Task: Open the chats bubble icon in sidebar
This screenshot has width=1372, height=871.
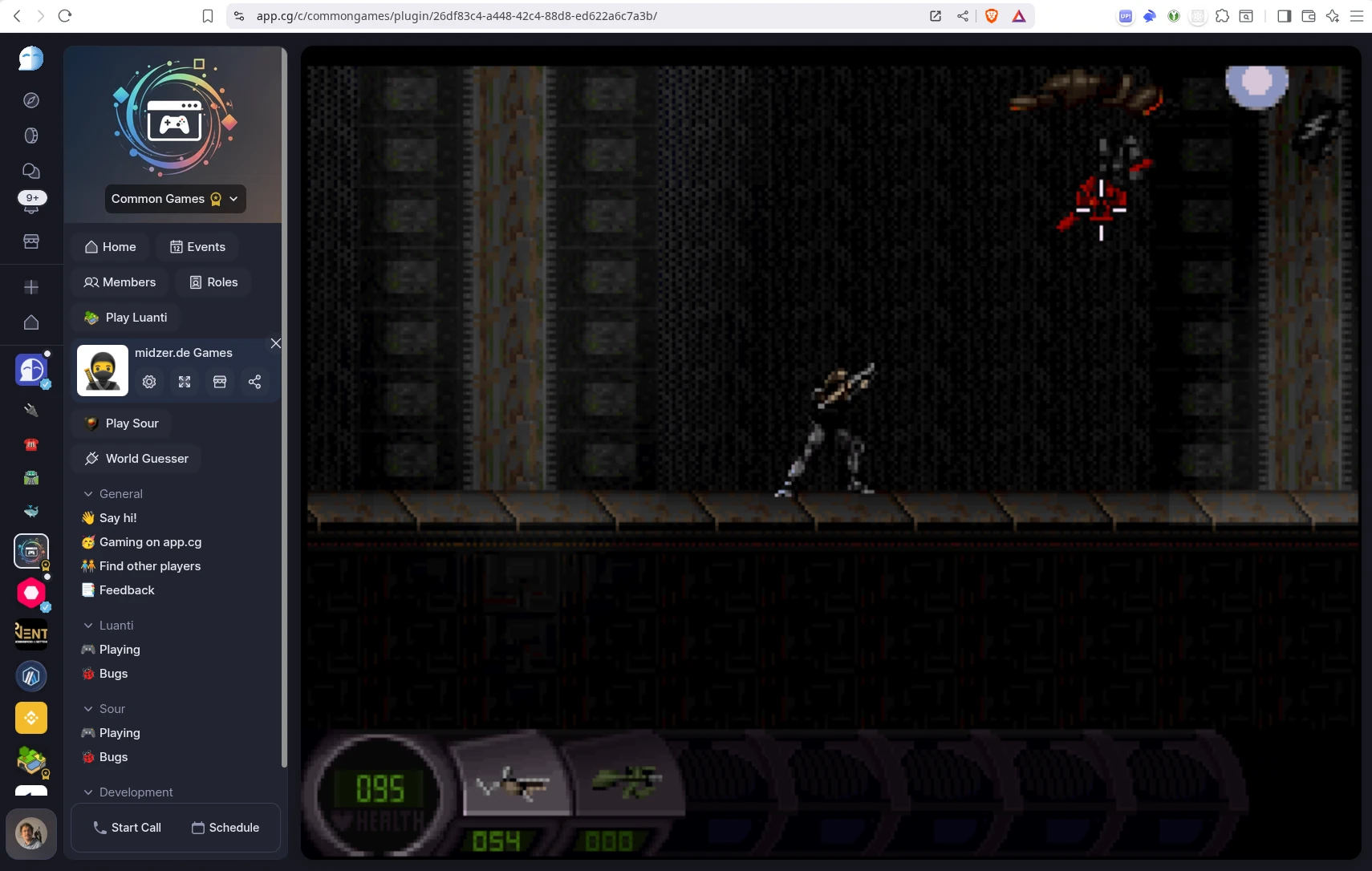Action: click(x=31, y=171)
